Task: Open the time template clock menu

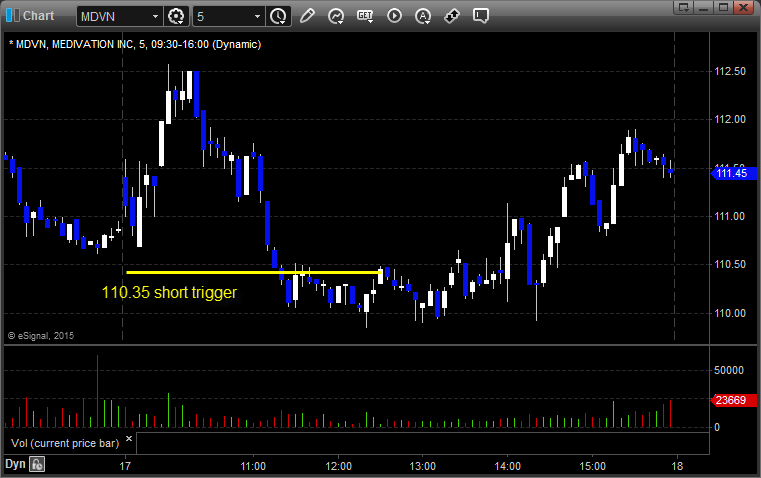Action: pos(278,16)
